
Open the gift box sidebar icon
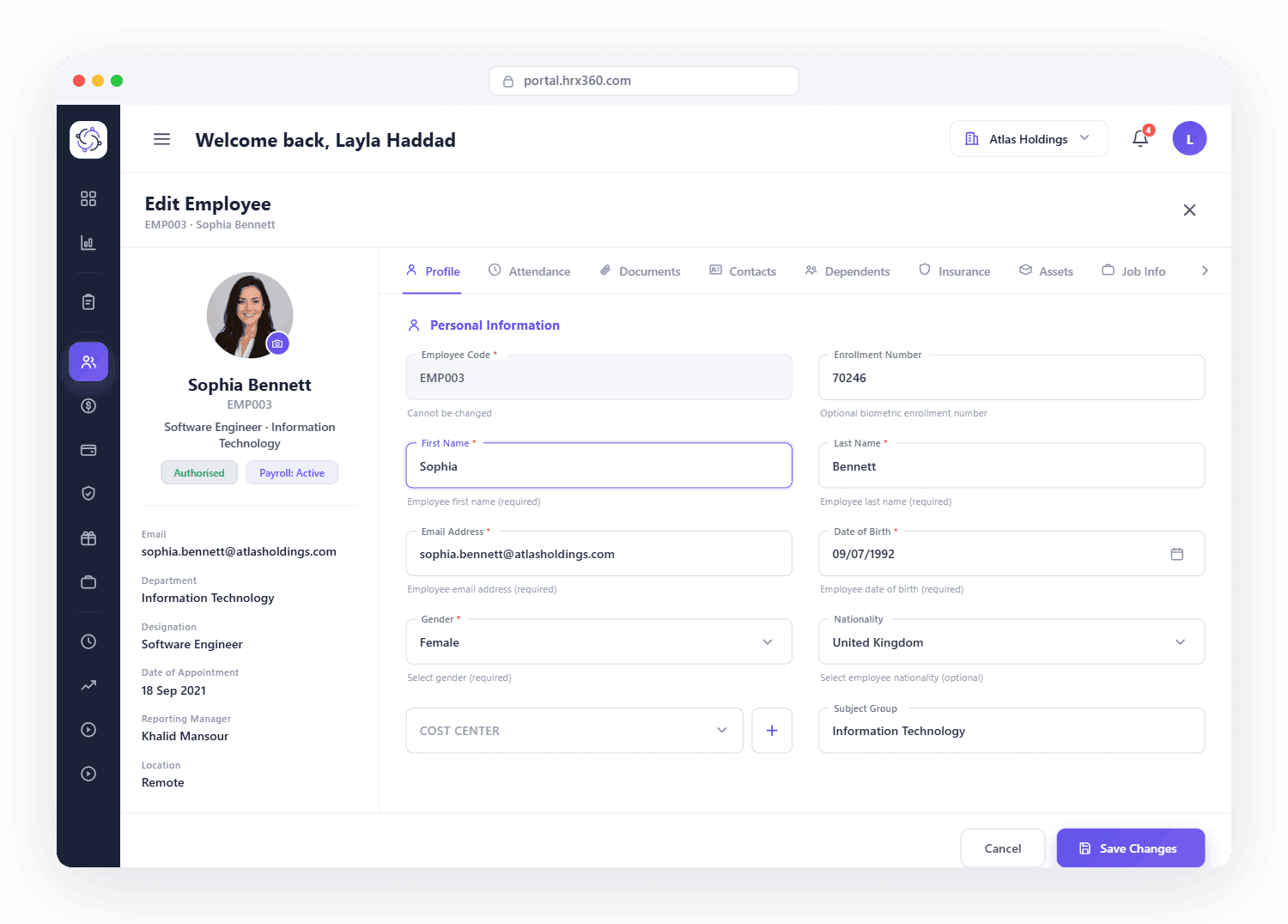(x=88, y=538)
